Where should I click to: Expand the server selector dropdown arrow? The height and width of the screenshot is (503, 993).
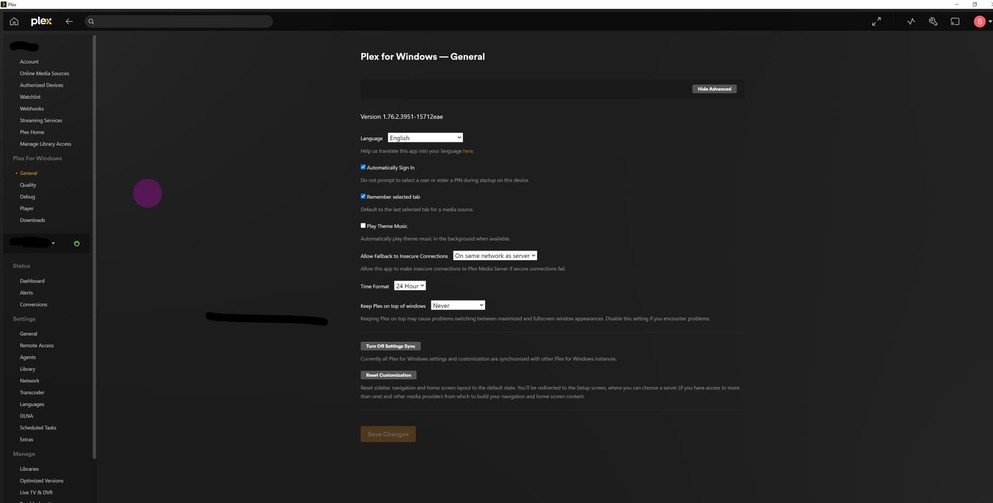click(x=53, y=243)
